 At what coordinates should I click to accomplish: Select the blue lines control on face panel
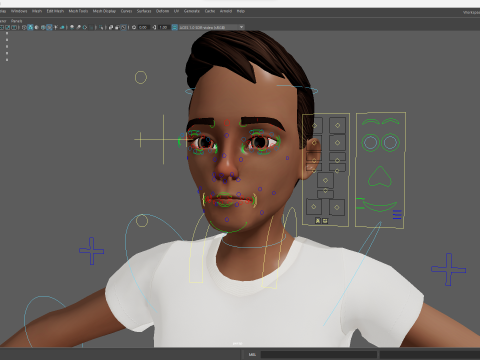pos(397,214)
